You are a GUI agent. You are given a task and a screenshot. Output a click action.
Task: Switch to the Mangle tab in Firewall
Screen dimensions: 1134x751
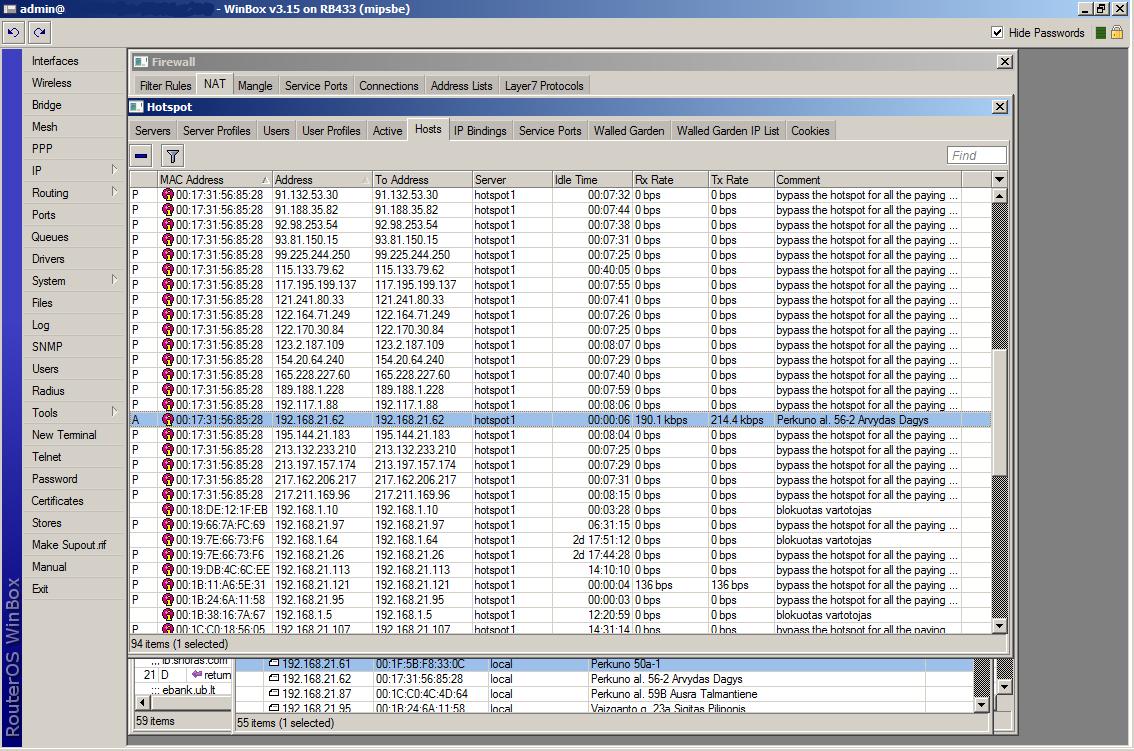click(x=255, y=86)
